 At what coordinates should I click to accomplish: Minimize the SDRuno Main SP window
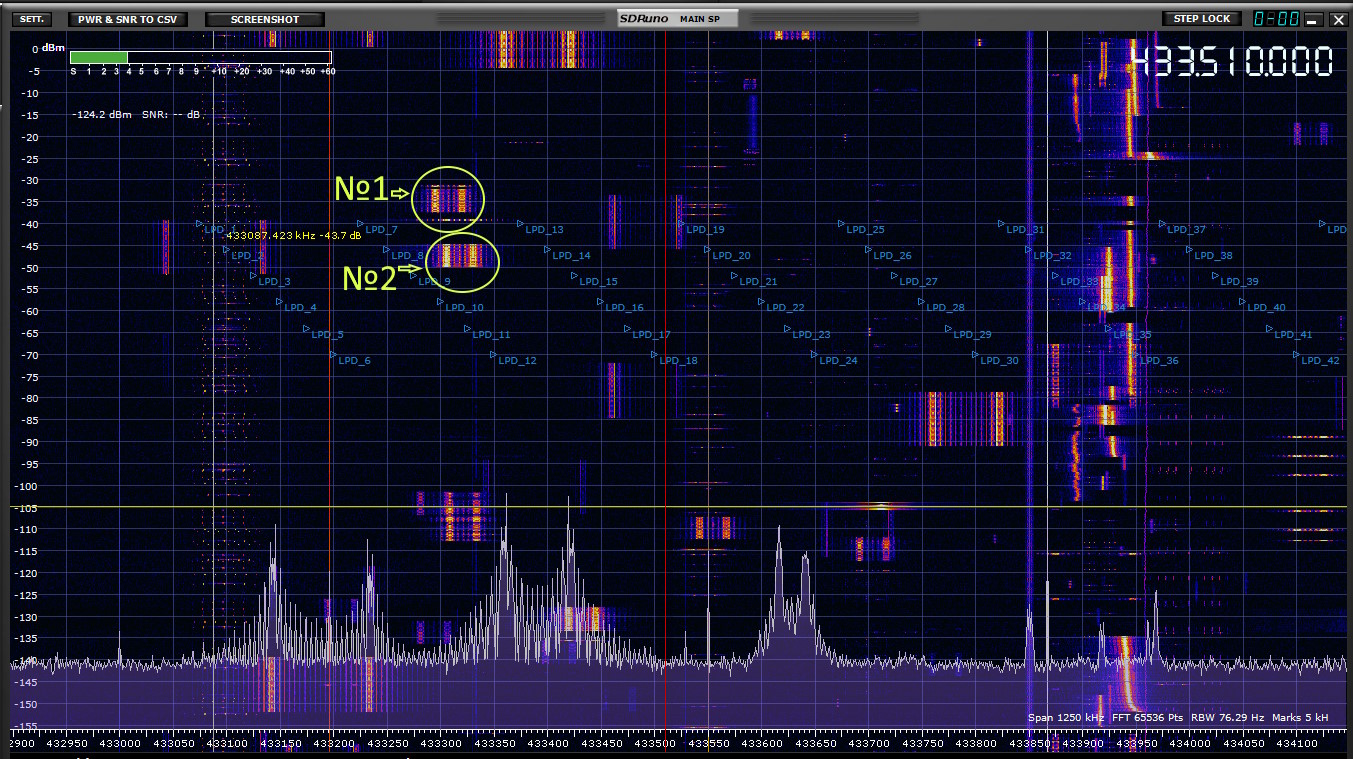click(1312, 20)
